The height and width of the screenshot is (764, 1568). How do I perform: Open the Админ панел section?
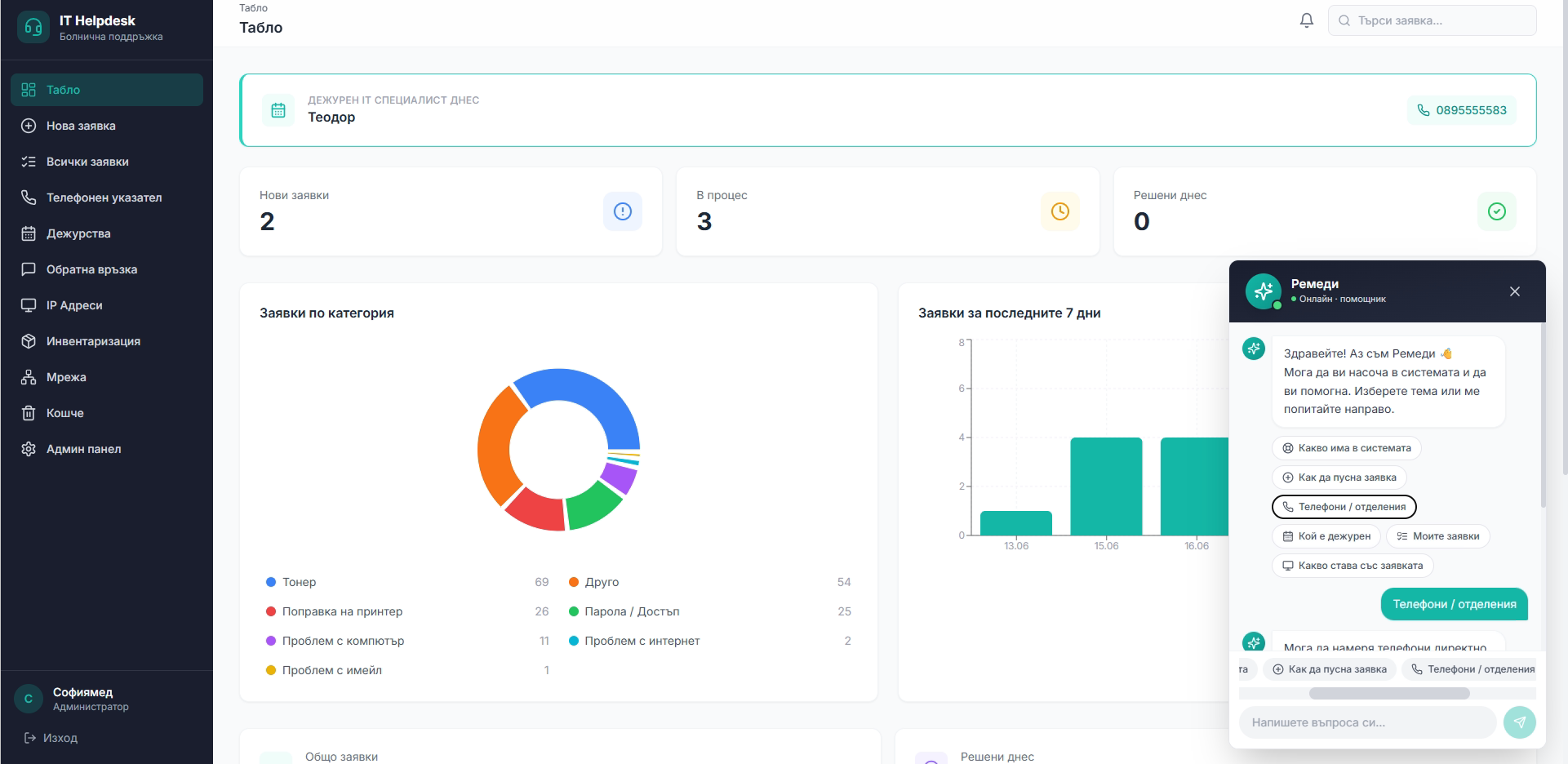[x=107, y=449]
